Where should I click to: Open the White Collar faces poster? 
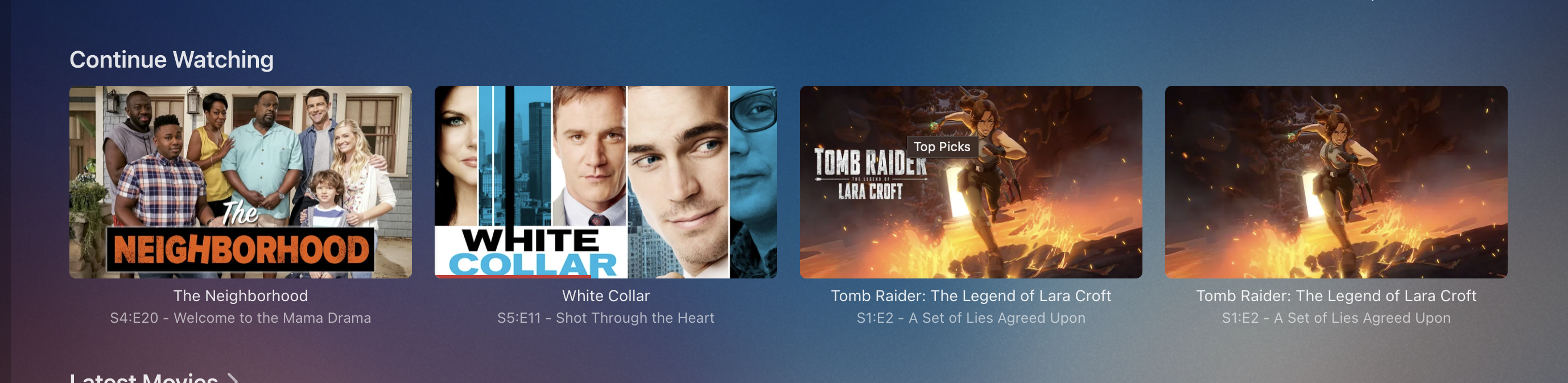[606, 182]
